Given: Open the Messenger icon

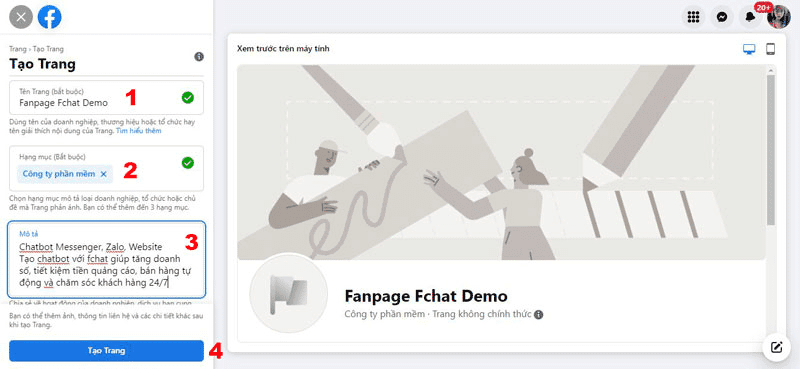Looking at the screenshot, I should pyautogui.click(x=721, y=17).
